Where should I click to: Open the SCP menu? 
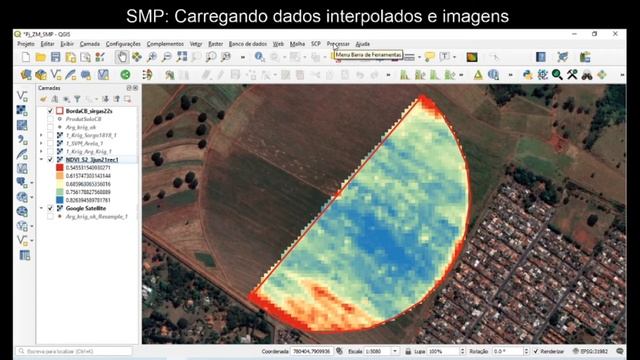pos(316,44)
